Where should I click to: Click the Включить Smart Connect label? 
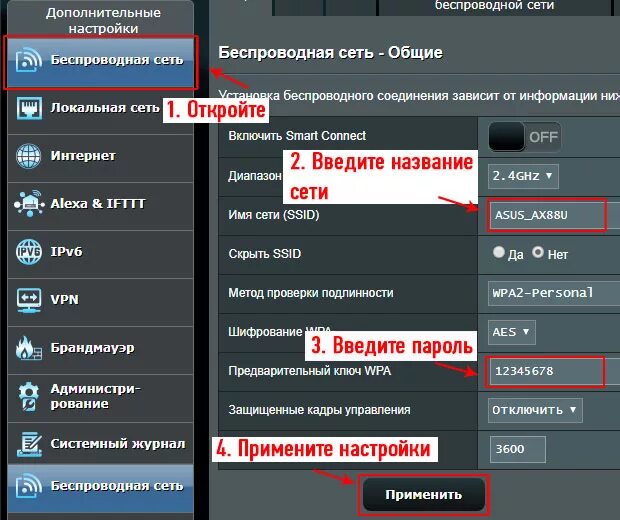tap(297, 136)
